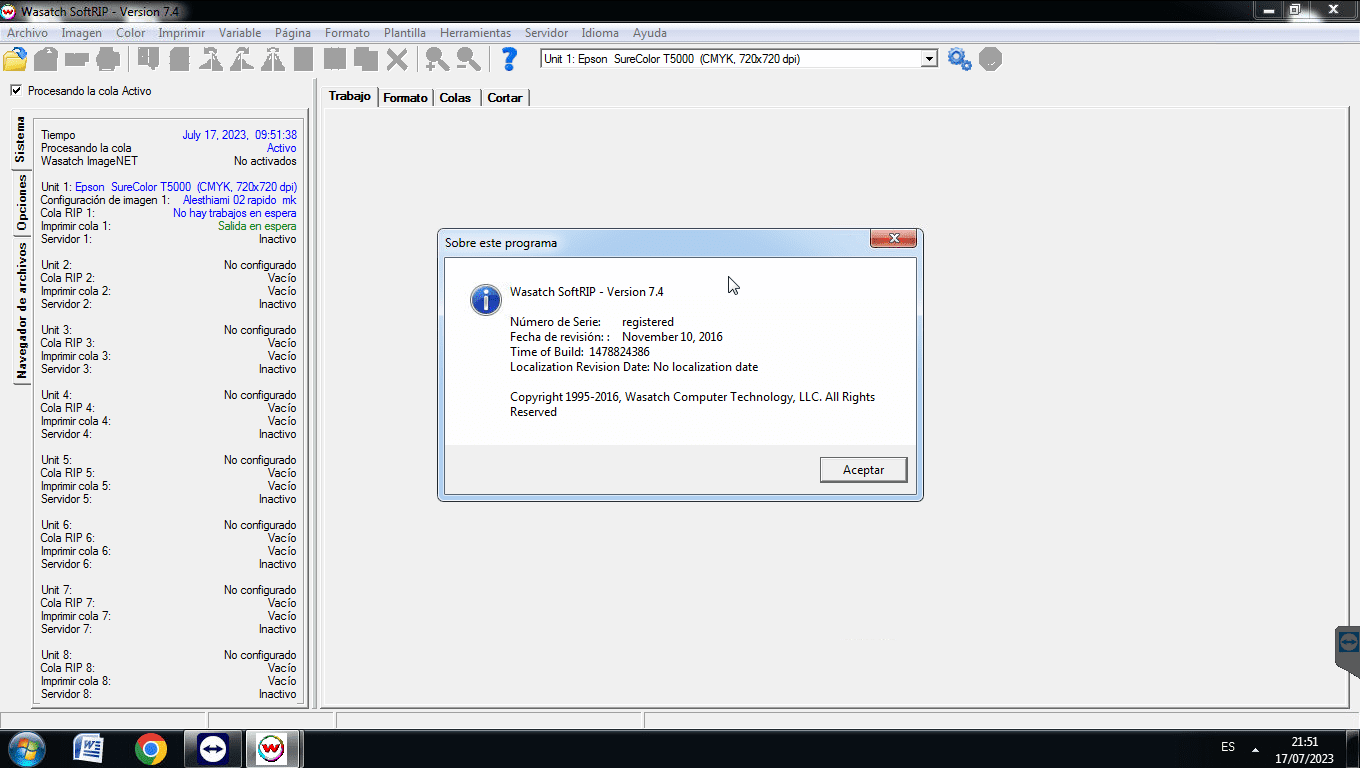Open printer setup via the gear icon

coord(959,58)
